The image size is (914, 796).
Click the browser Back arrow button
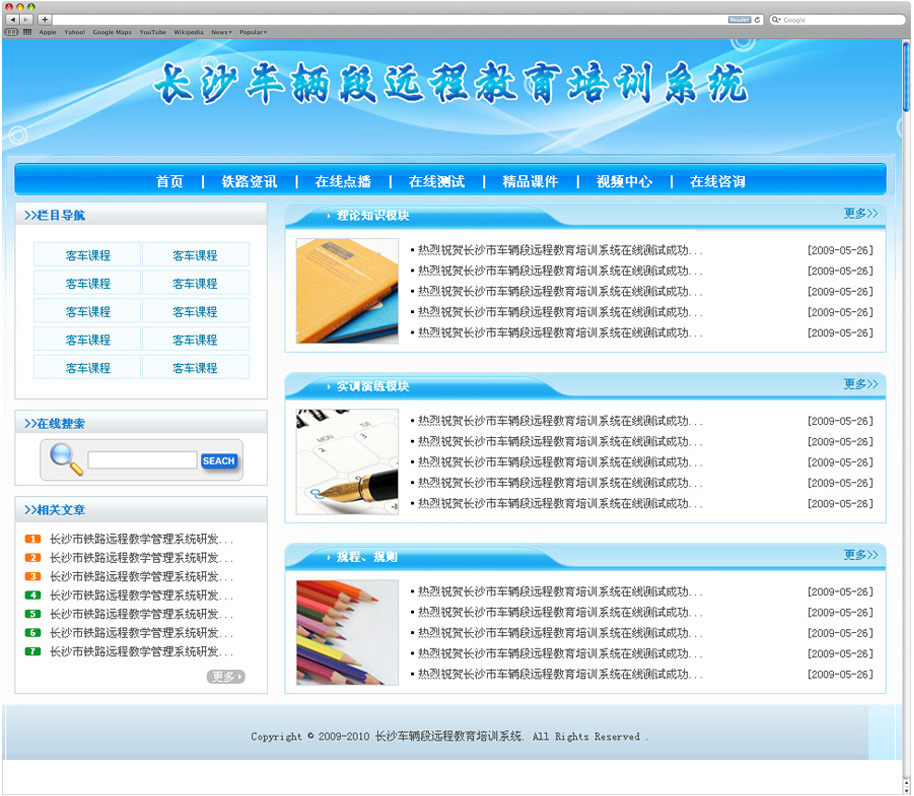click(12, 20)
